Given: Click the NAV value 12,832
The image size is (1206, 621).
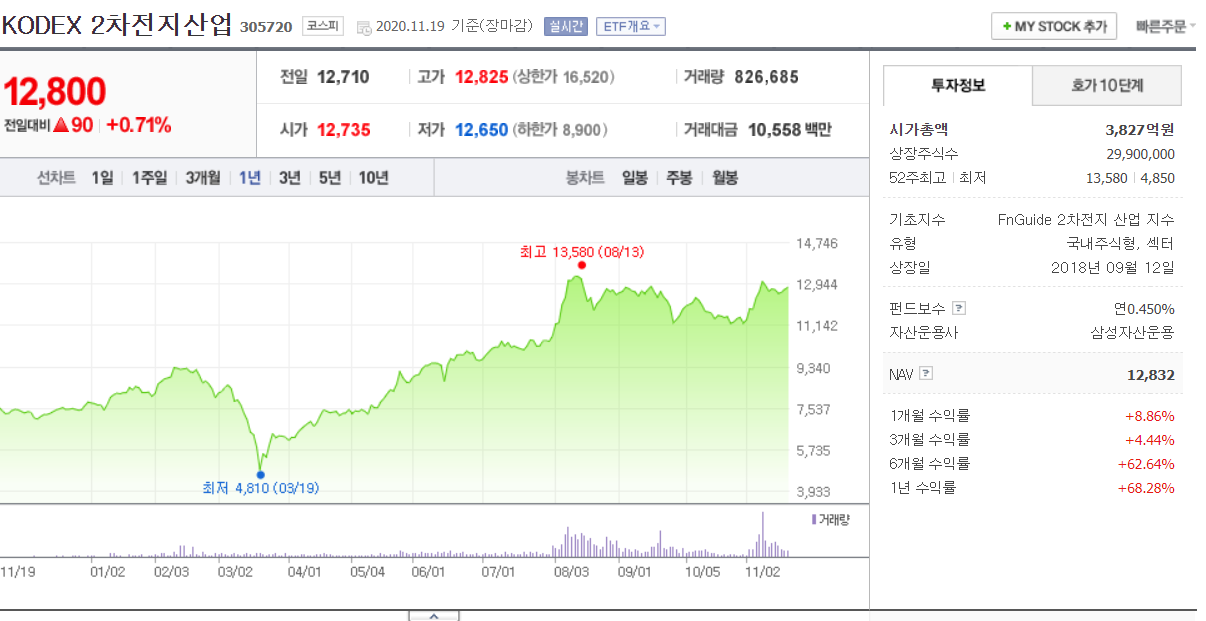Looking at the screenshot, I should point(1151,375).
